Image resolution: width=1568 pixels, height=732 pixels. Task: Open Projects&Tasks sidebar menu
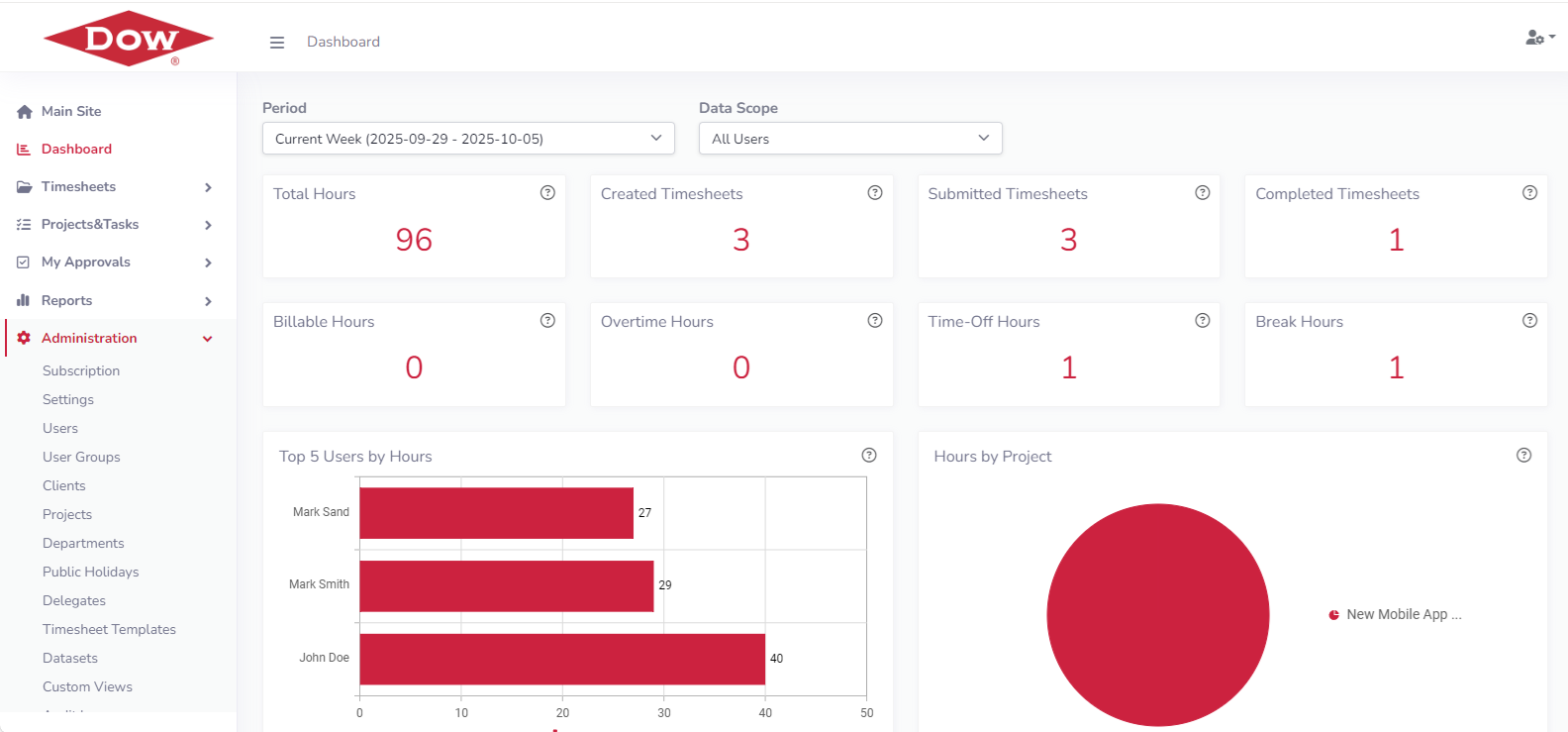(x=114, y=225)
